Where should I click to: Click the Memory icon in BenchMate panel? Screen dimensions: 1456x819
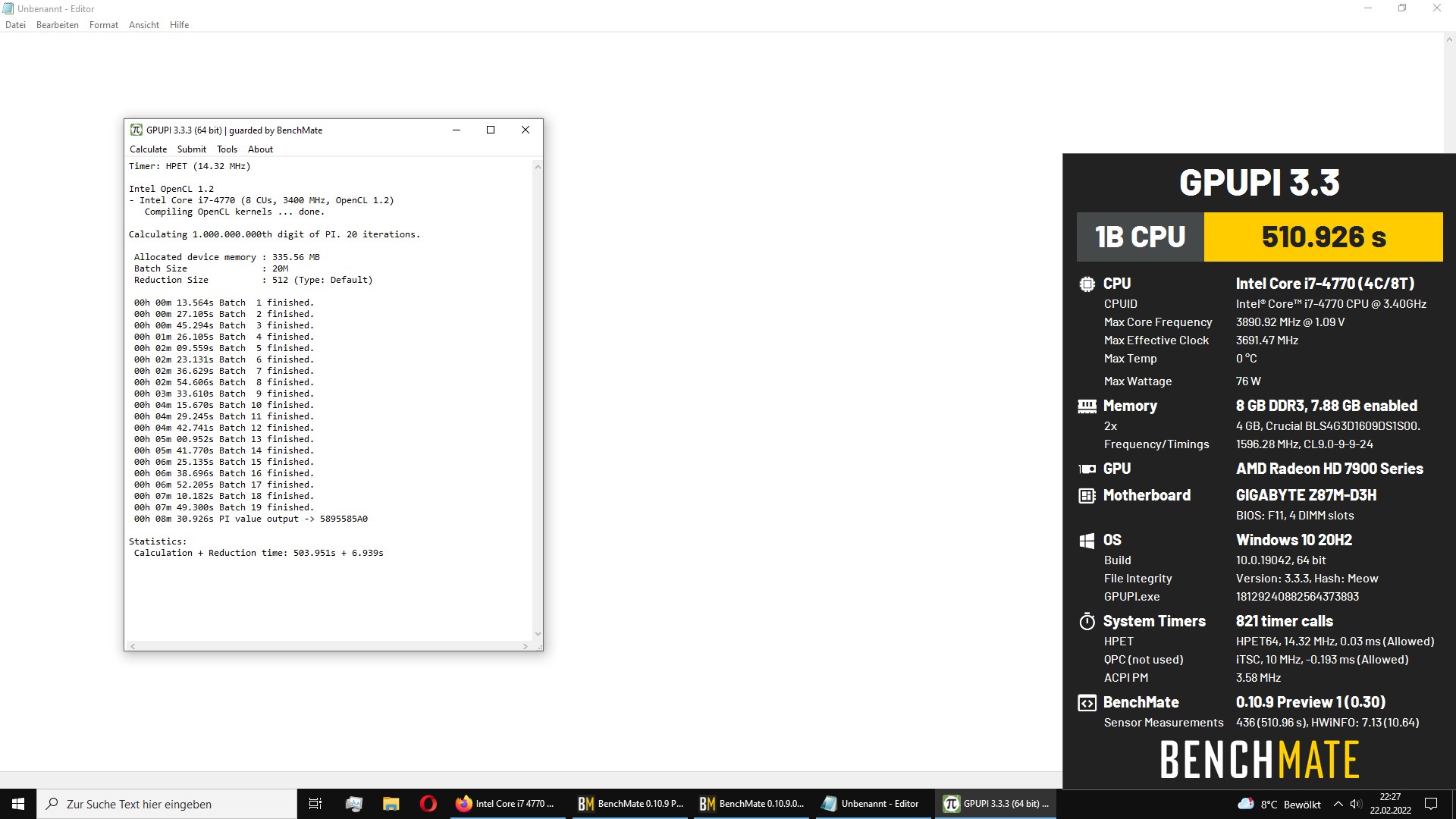tap(1087, 406)
